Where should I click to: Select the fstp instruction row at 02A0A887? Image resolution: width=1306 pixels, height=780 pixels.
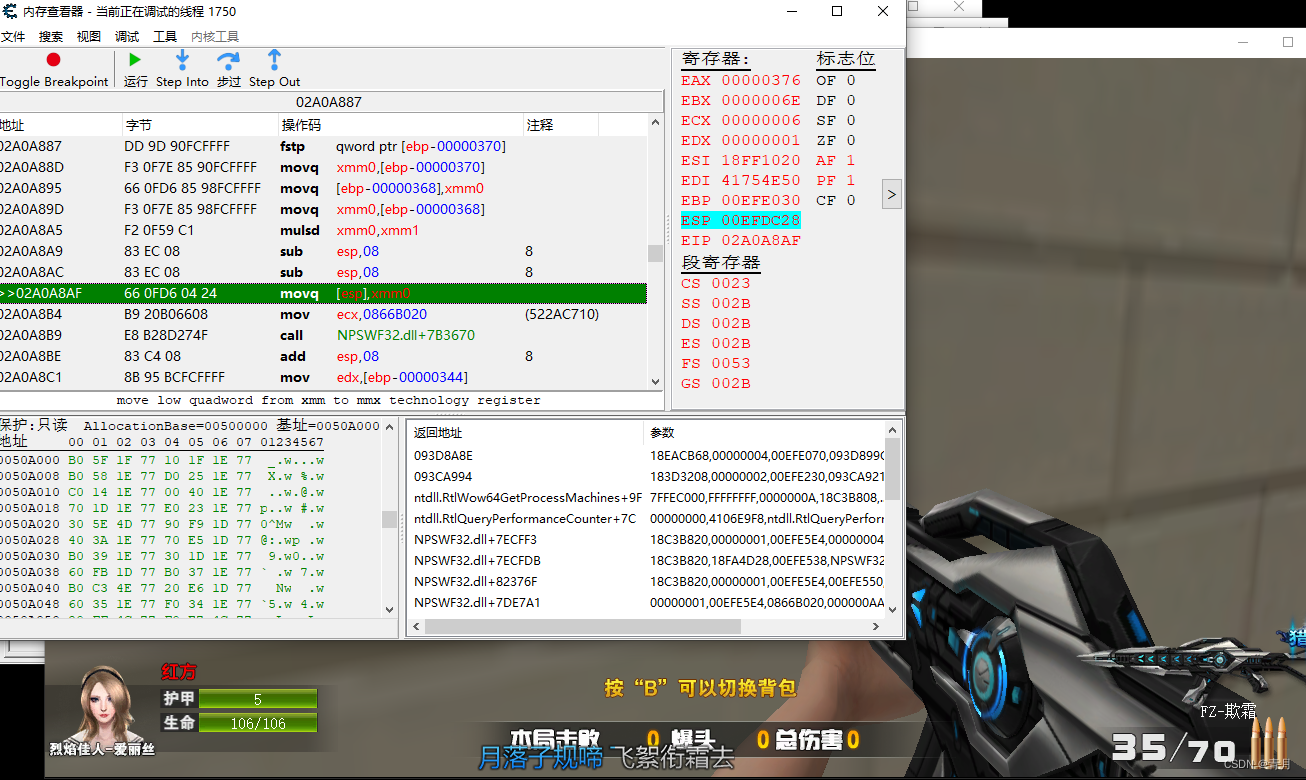(x=324, y=146)
